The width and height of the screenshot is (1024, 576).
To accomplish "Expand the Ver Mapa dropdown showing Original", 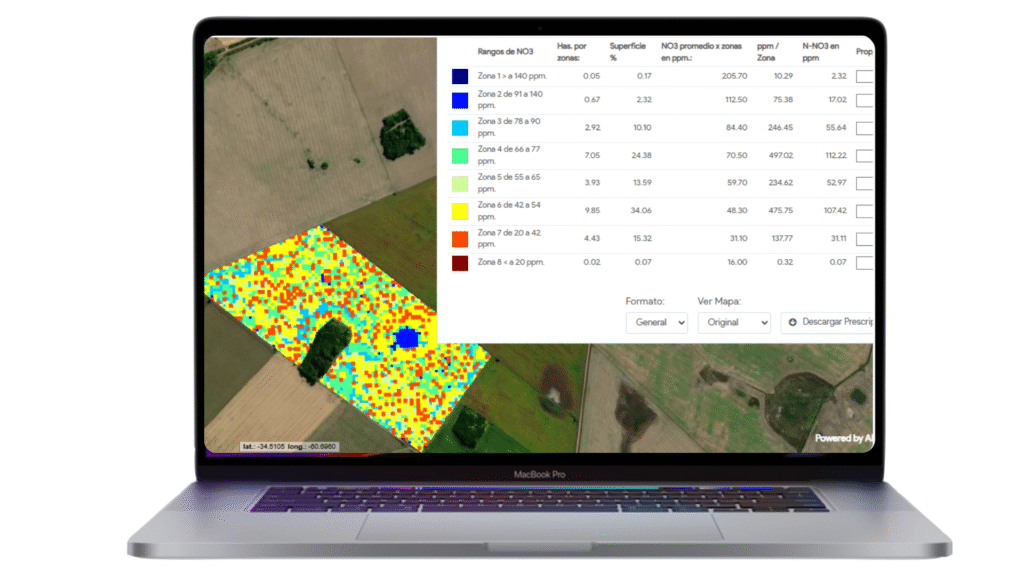I will (x=733, y=323).
